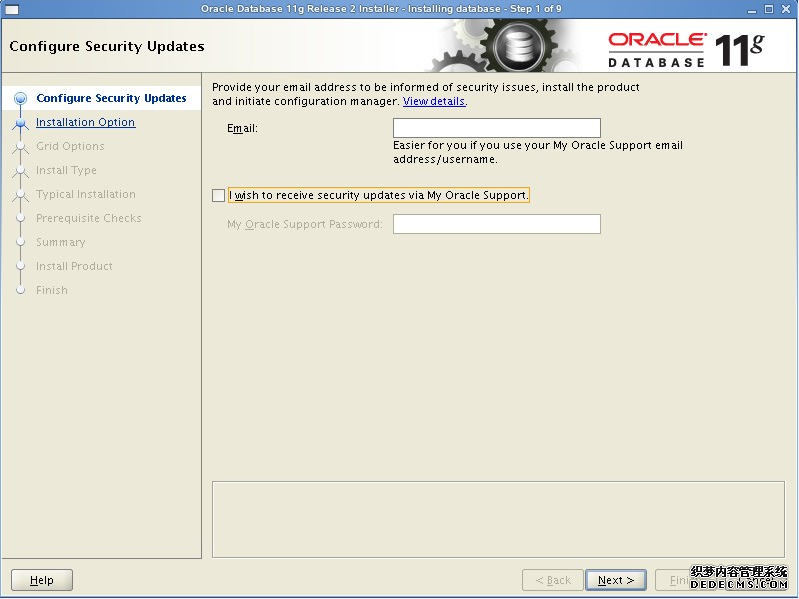Click the empty message area at the bottom

click(499, 518)
